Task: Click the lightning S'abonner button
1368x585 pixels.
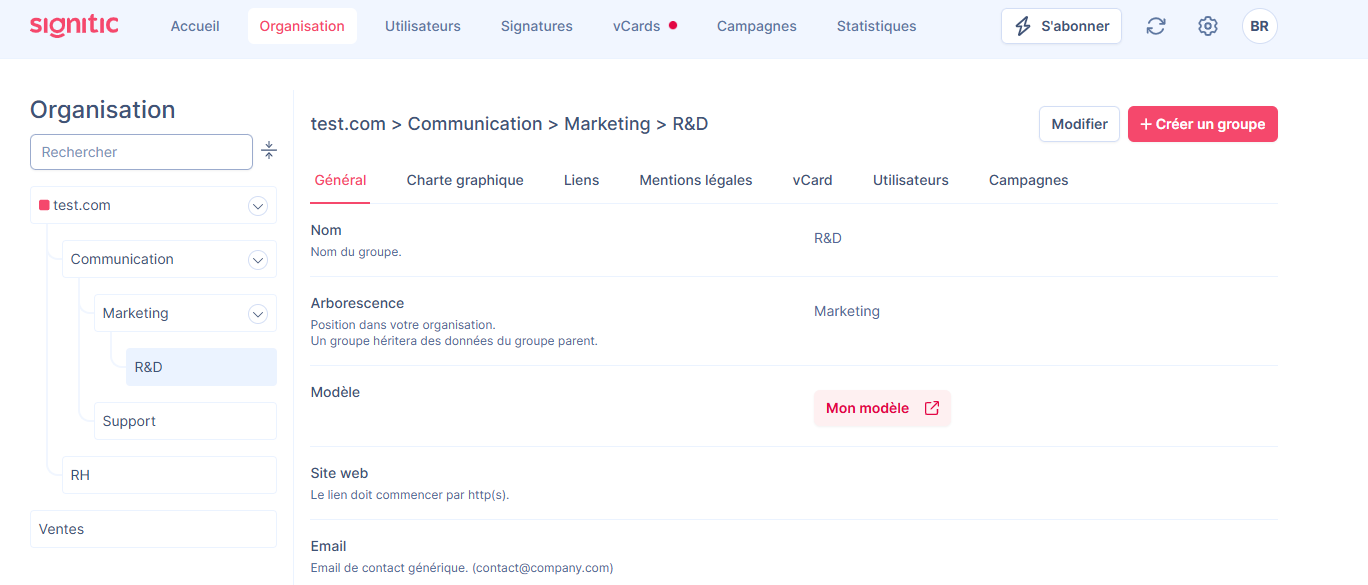Action: (x=1061, y=26)
